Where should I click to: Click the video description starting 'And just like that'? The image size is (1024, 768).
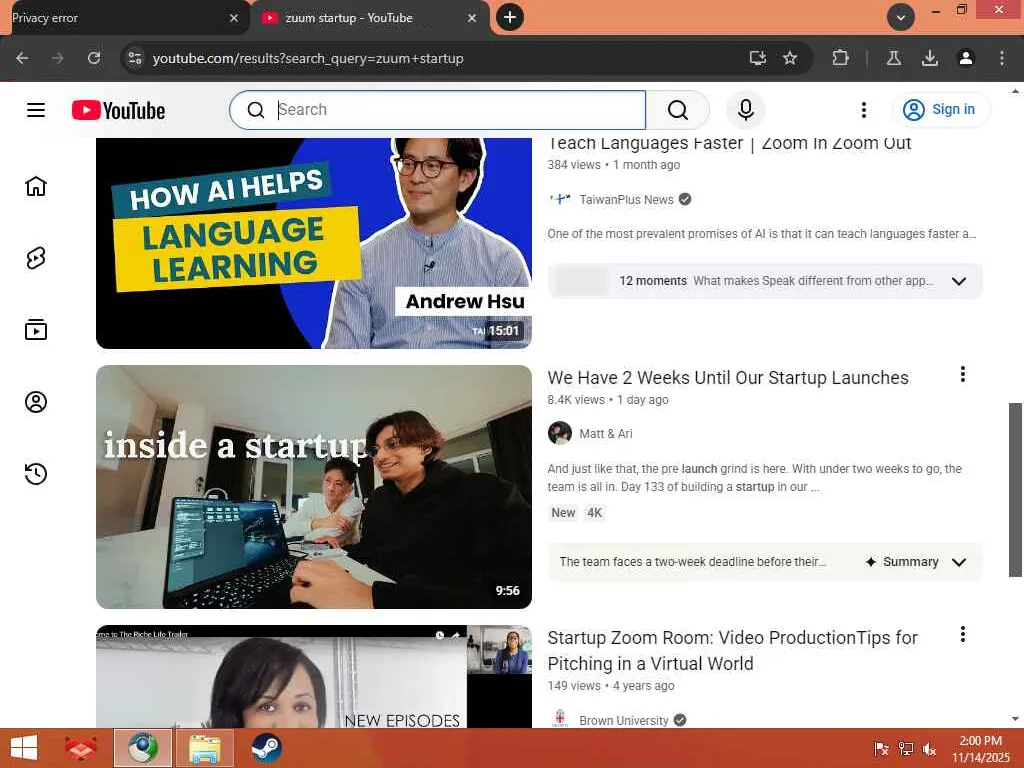(754, 478)
